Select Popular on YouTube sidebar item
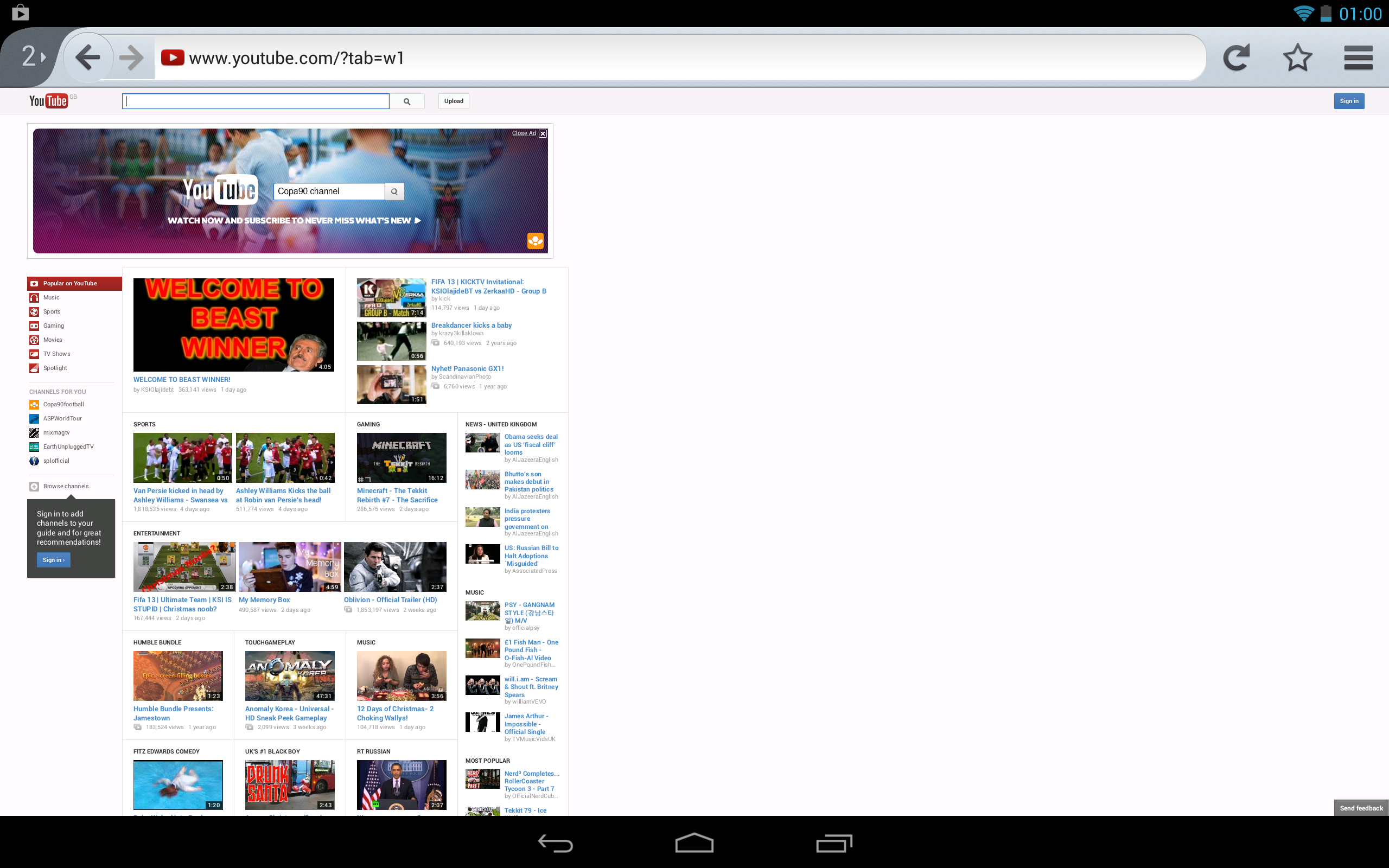Image resolution: width=1389 pixels, height=868 pixels. pyautogui.click(x=75, y=284)
